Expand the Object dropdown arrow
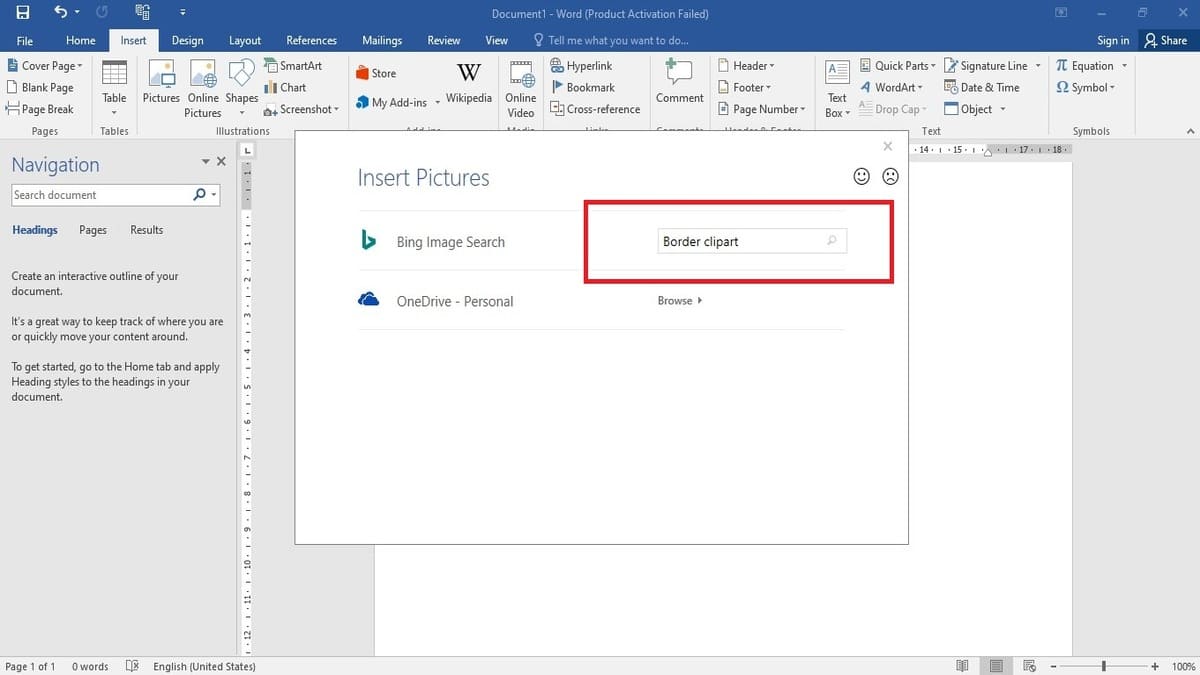 pyautogui.click(x=1002, y=109)
